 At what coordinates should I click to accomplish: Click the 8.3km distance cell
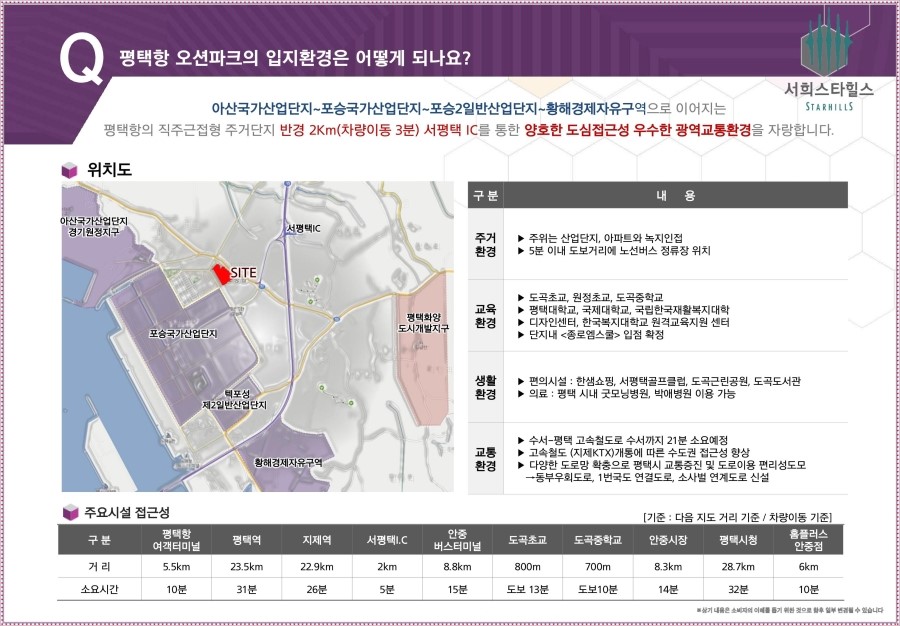pos(668,567)
